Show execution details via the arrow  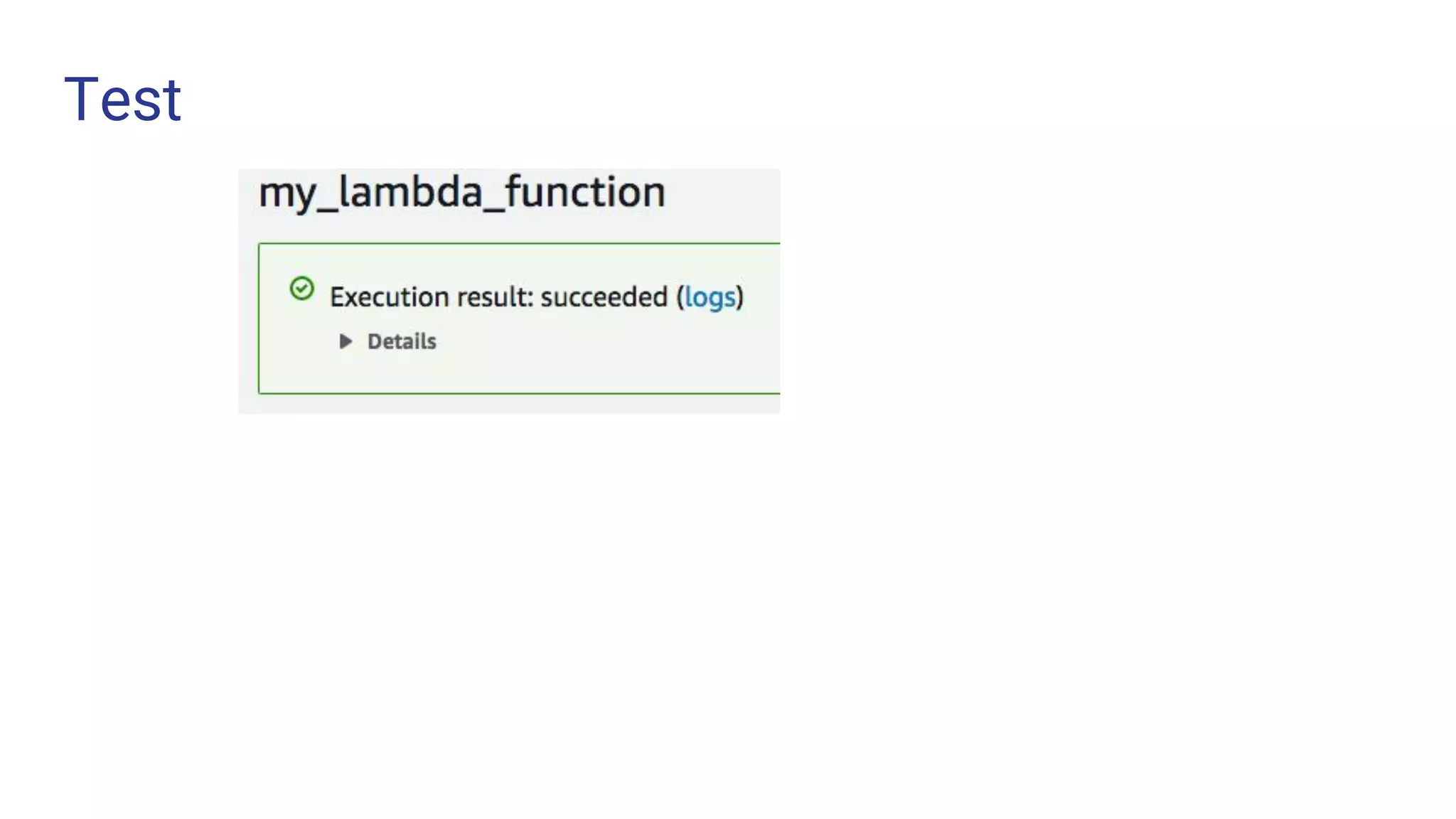pos(346,342)
